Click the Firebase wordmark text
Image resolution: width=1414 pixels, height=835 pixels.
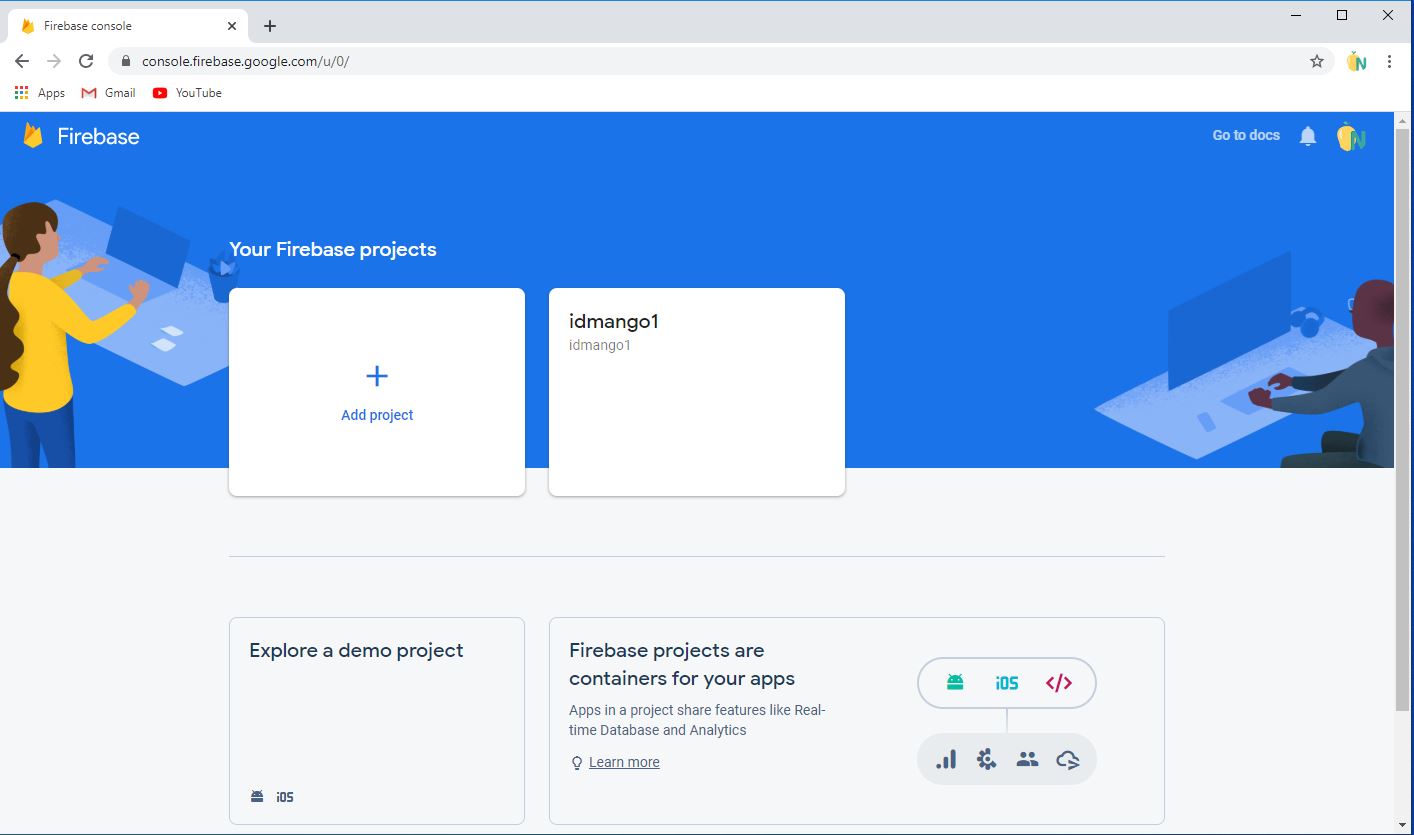(98, 137)
